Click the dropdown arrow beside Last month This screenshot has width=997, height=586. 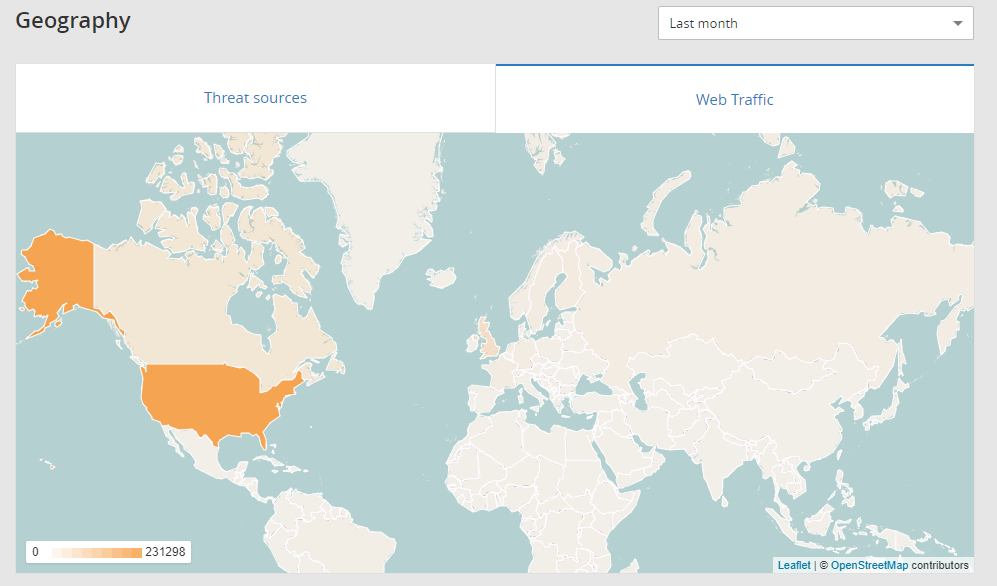958,24
